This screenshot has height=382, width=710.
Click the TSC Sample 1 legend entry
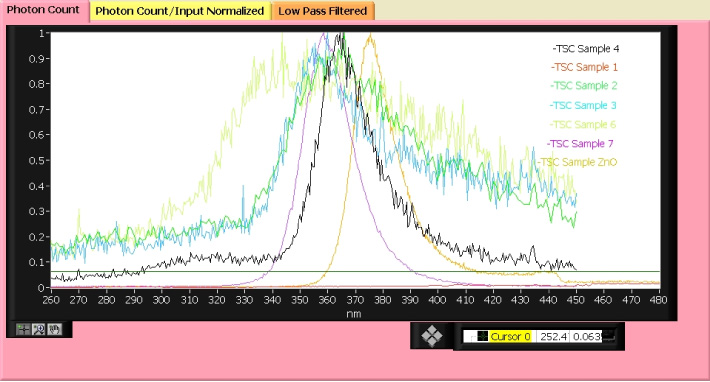pos(584,67)
